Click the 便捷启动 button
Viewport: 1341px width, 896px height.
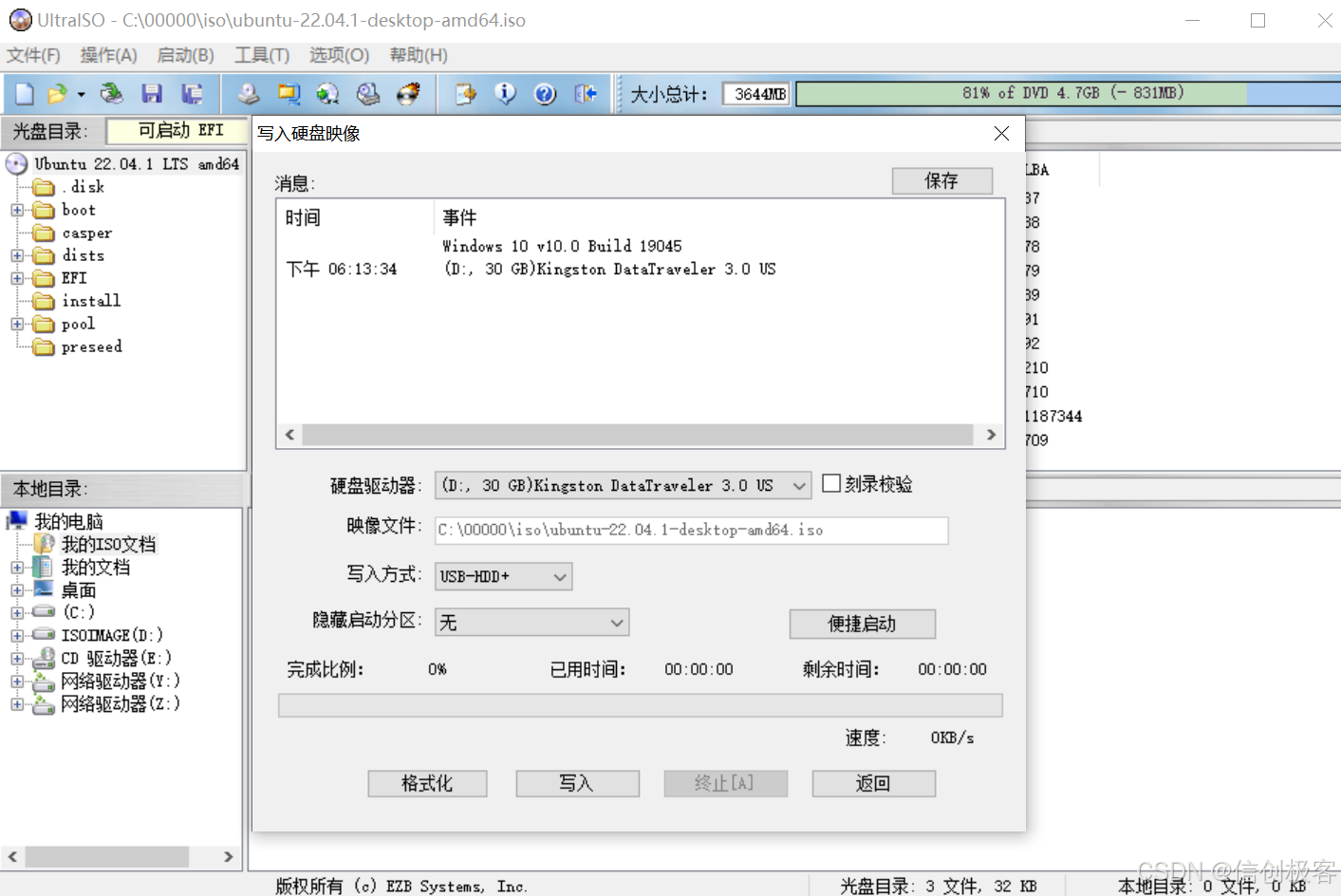click(x=862, y=624)
